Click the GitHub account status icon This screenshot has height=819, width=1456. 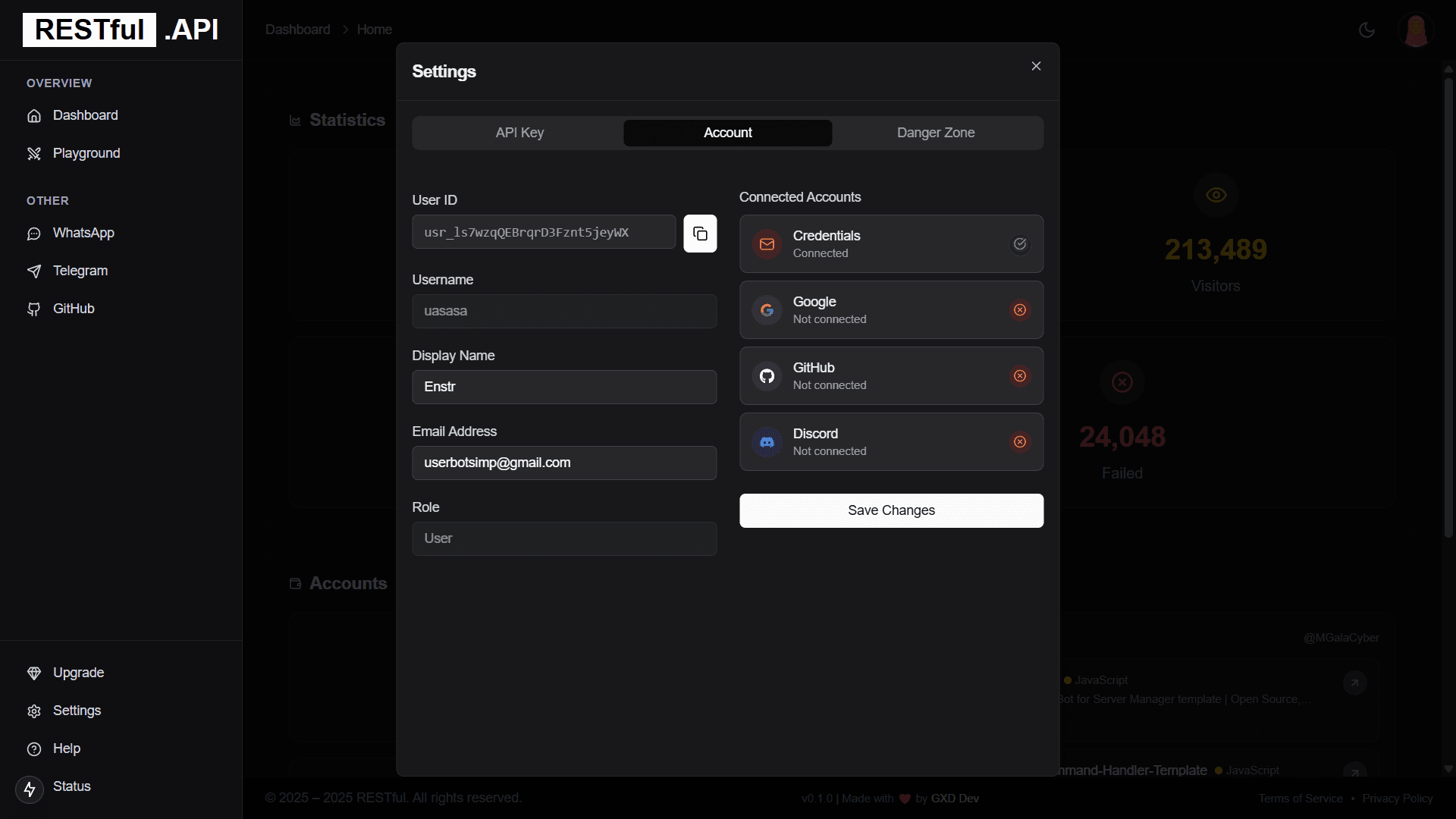pyautogui.click(x=1020, y=376)
